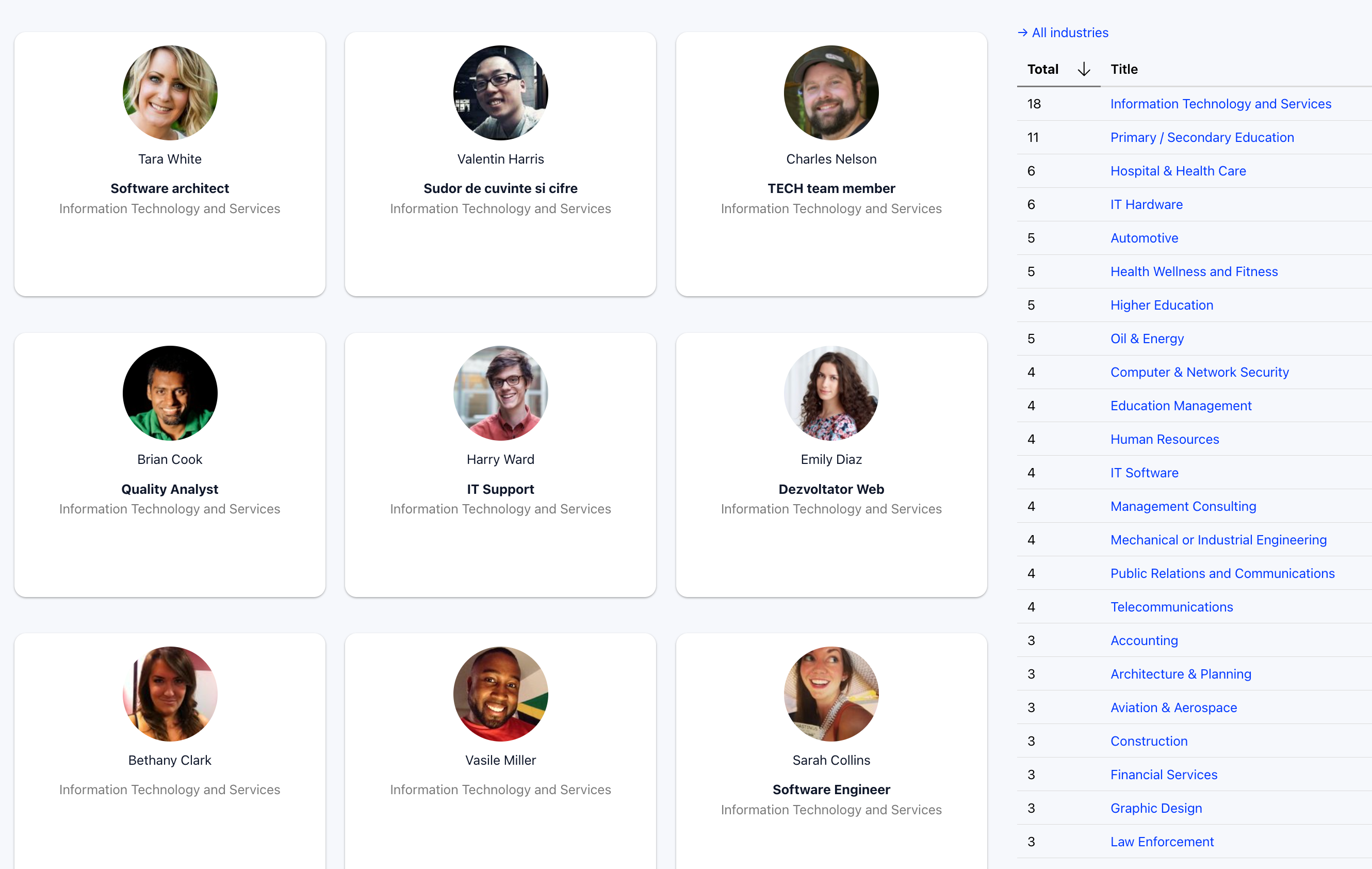Open Vasile Miller's profile photo
The image size is (1372, 869).
coord(500,694)
